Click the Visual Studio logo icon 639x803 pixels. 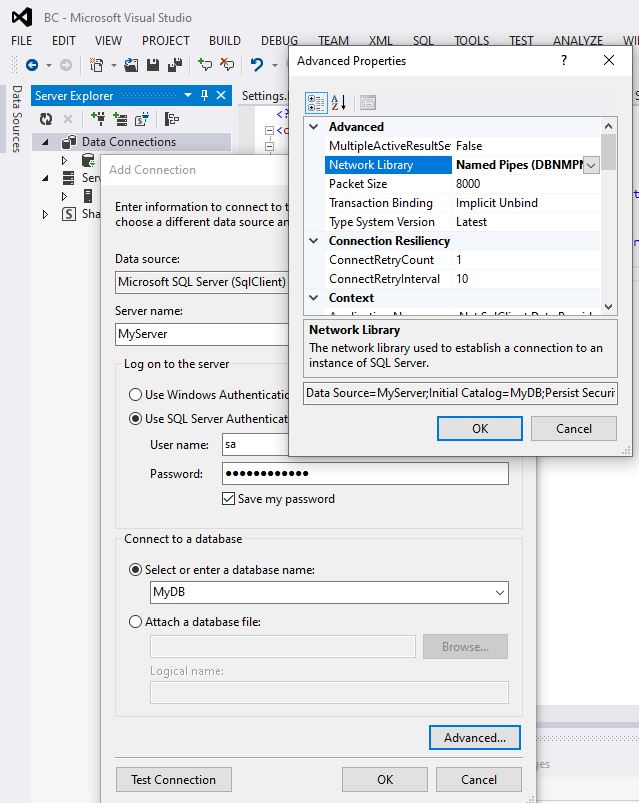point(22,17)
